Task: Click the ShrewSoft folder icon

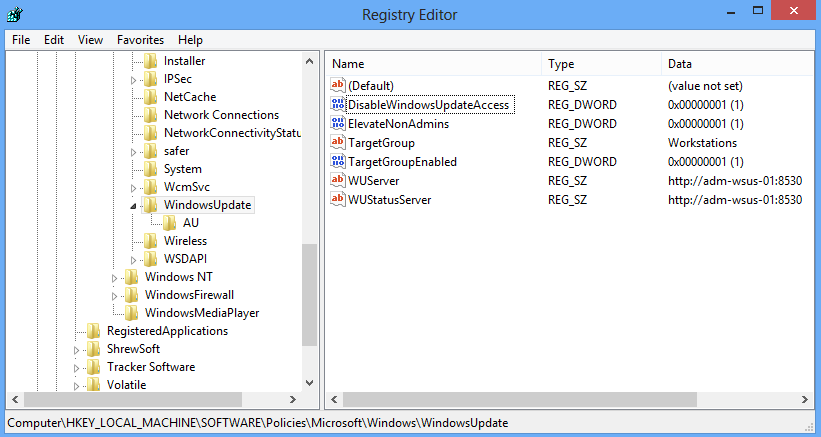Action: (x=94, y=349)
